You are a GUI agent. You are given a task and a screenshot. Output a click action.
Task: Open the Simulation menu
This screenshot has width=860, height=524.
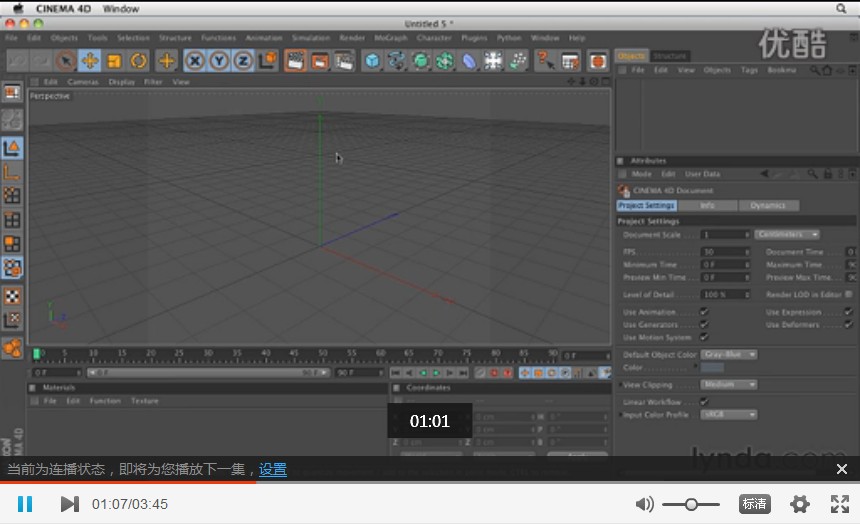311,38
